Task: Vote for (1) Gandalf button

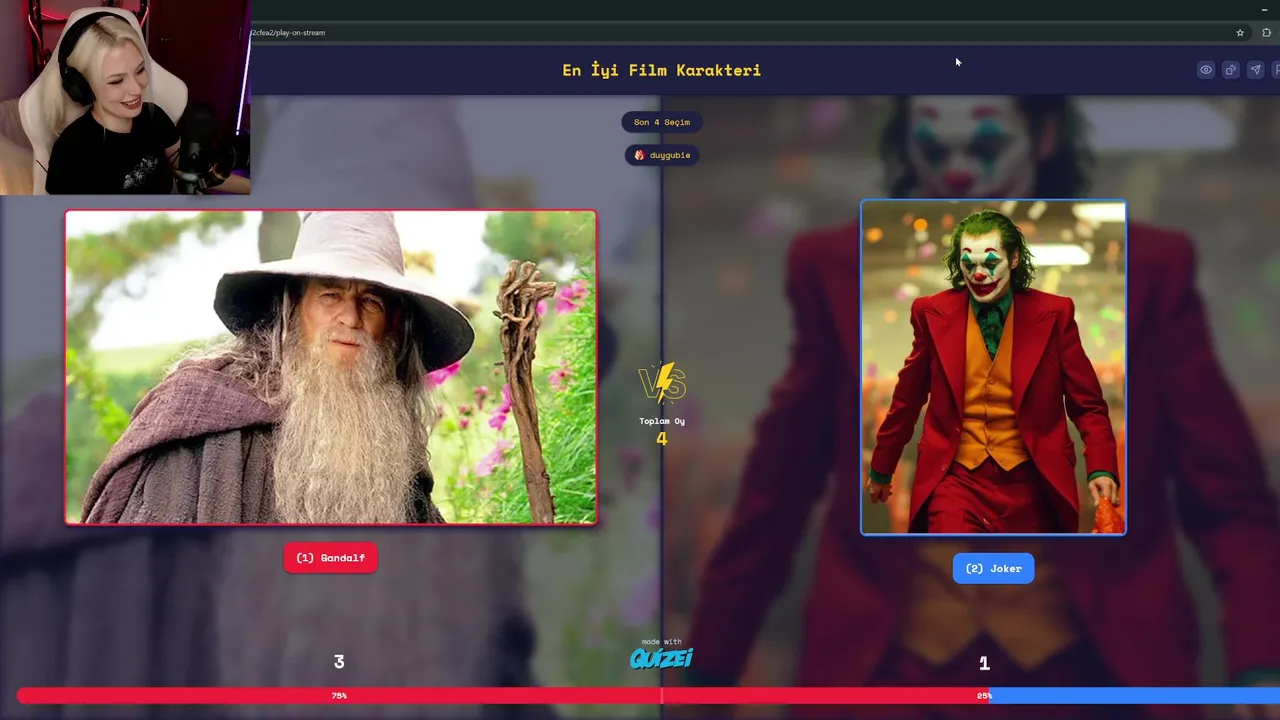Action: click(331, 558)
